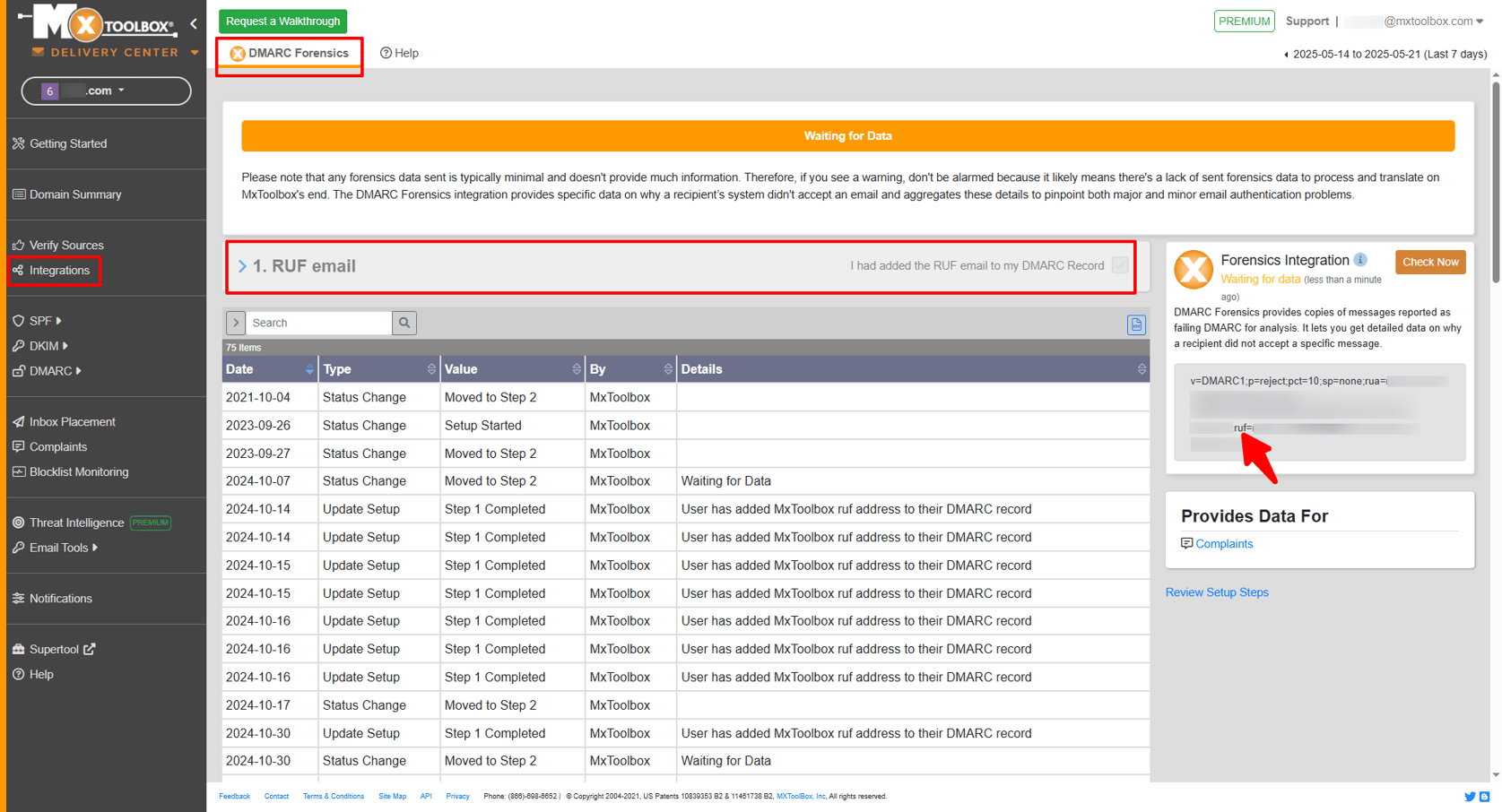This screenshot has width=1502, height=812.
Task: Click the Email Tools wrench icon
Action: click(x=18, y=548)
